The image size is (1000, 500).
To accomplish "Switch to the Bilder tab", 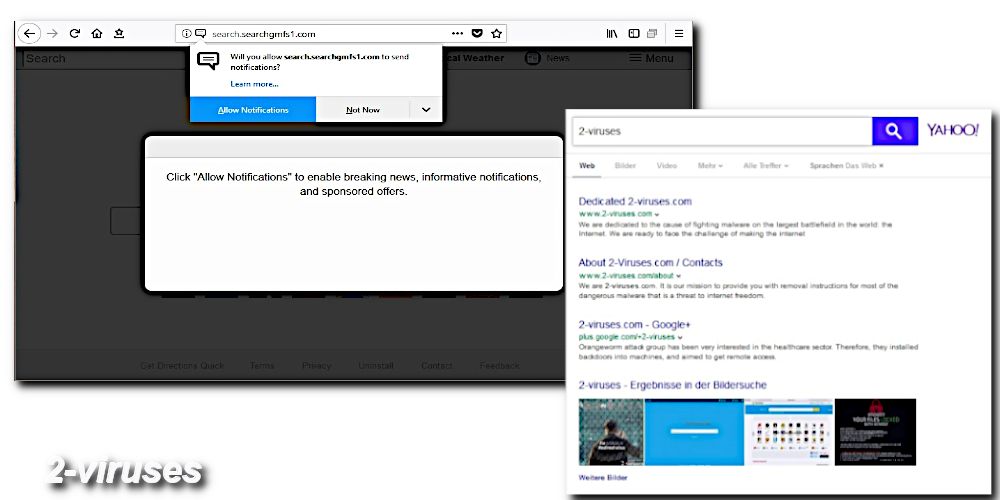I will click(625, 166).
